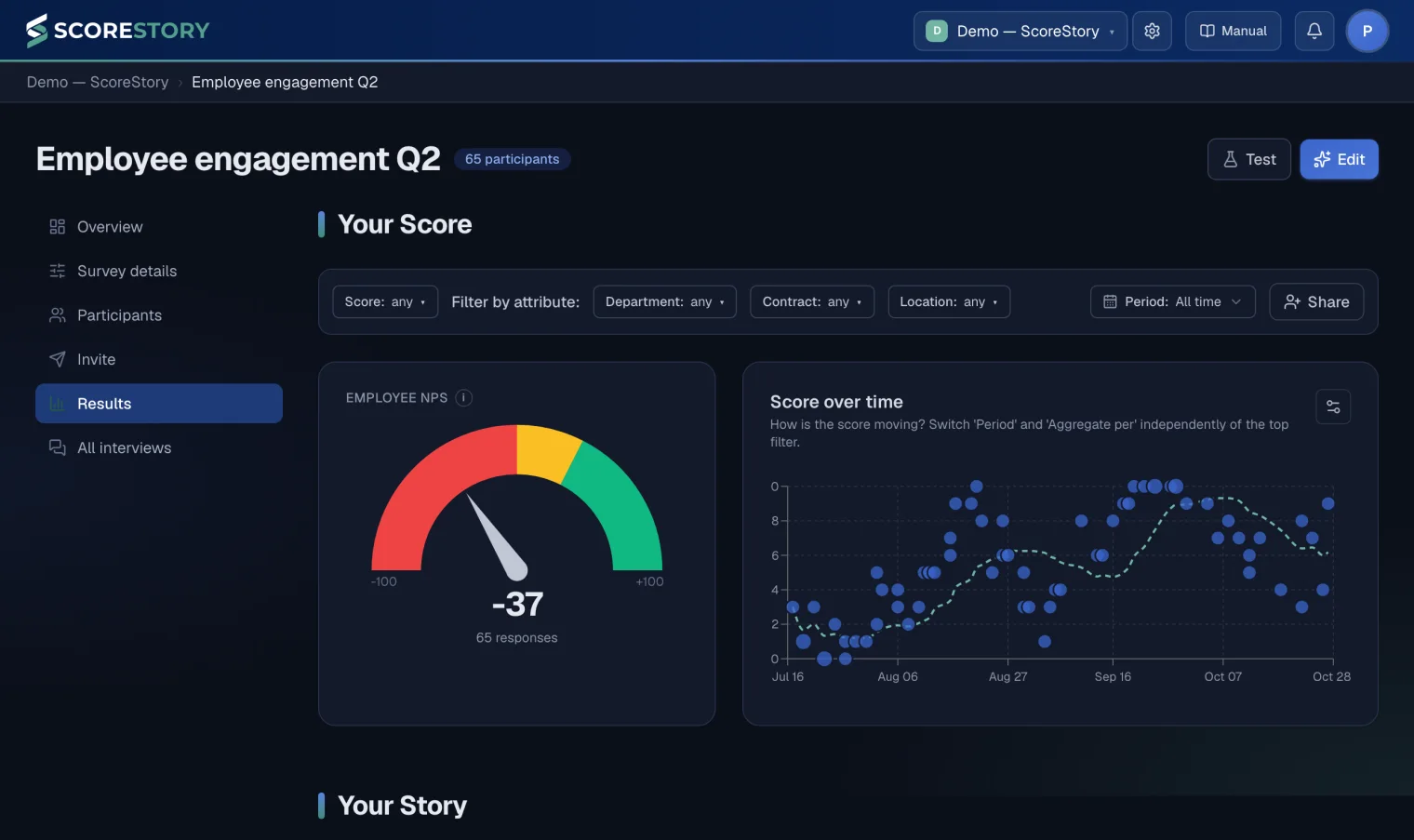
Task: Open the Demo — ScoreStory workspace dropdown
Action: pyautogui.click(x=1020, y=31)
